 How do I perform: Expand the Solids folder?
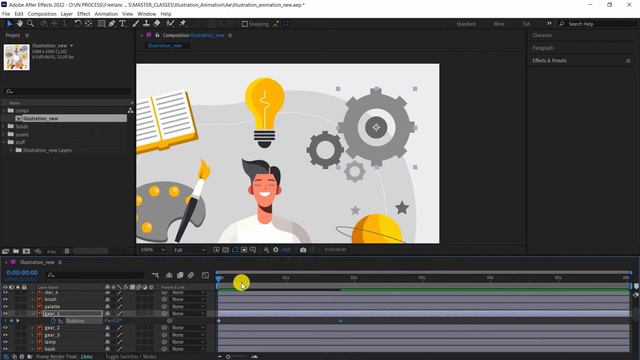[4, 127]
